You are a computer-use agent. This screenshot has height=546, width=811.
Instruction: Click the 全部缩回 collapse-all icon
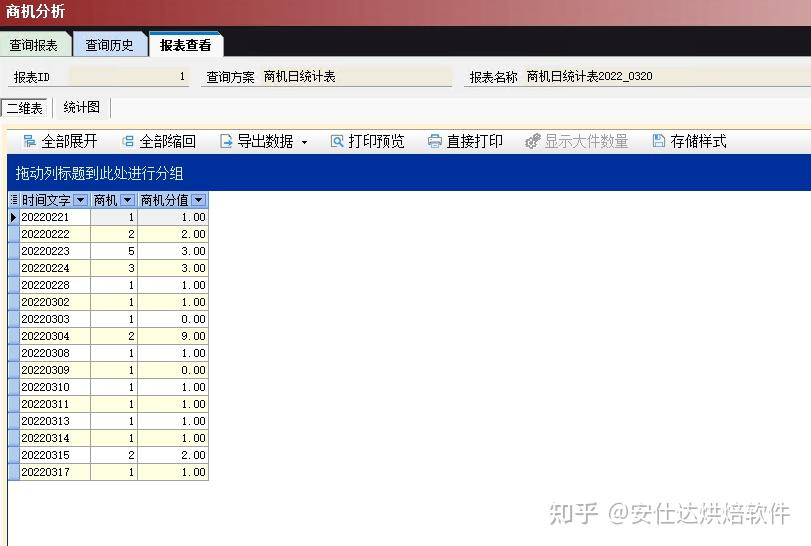(x=128, y=141)
